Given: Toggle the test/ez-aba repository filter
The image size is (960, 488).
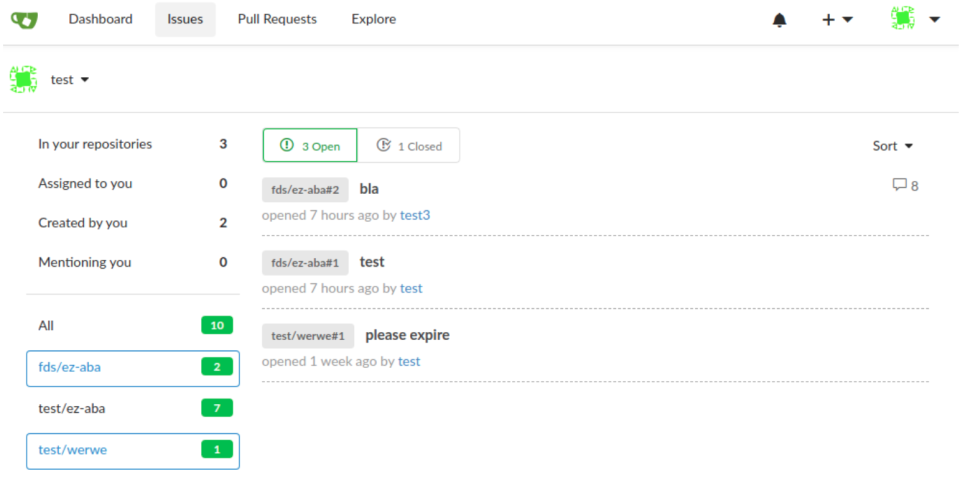Looking at the screenshot, I should pos(132,408).
